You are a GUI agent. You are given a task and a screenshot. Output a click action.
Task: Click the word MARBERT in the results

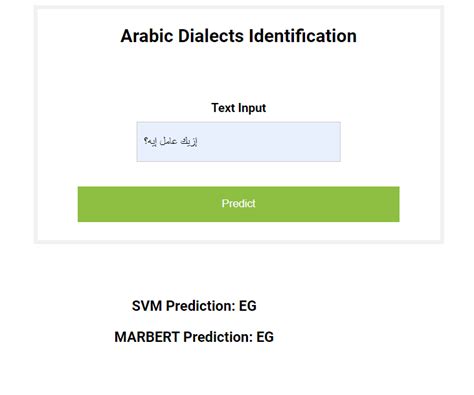(x=147, y=337)
